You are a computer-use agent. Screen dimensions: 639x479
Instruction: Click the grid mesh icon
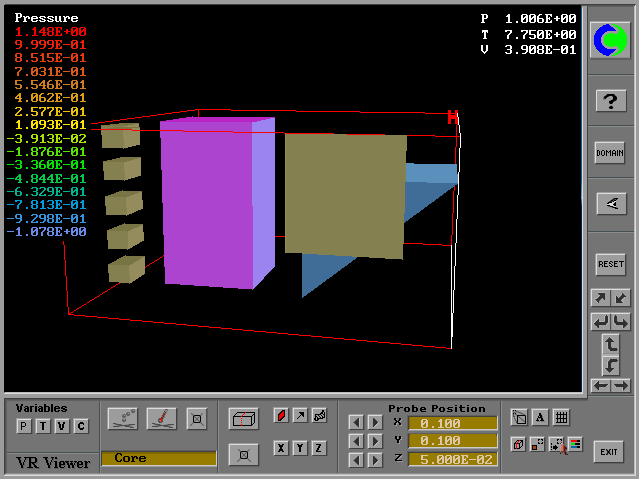pos(561,417)
